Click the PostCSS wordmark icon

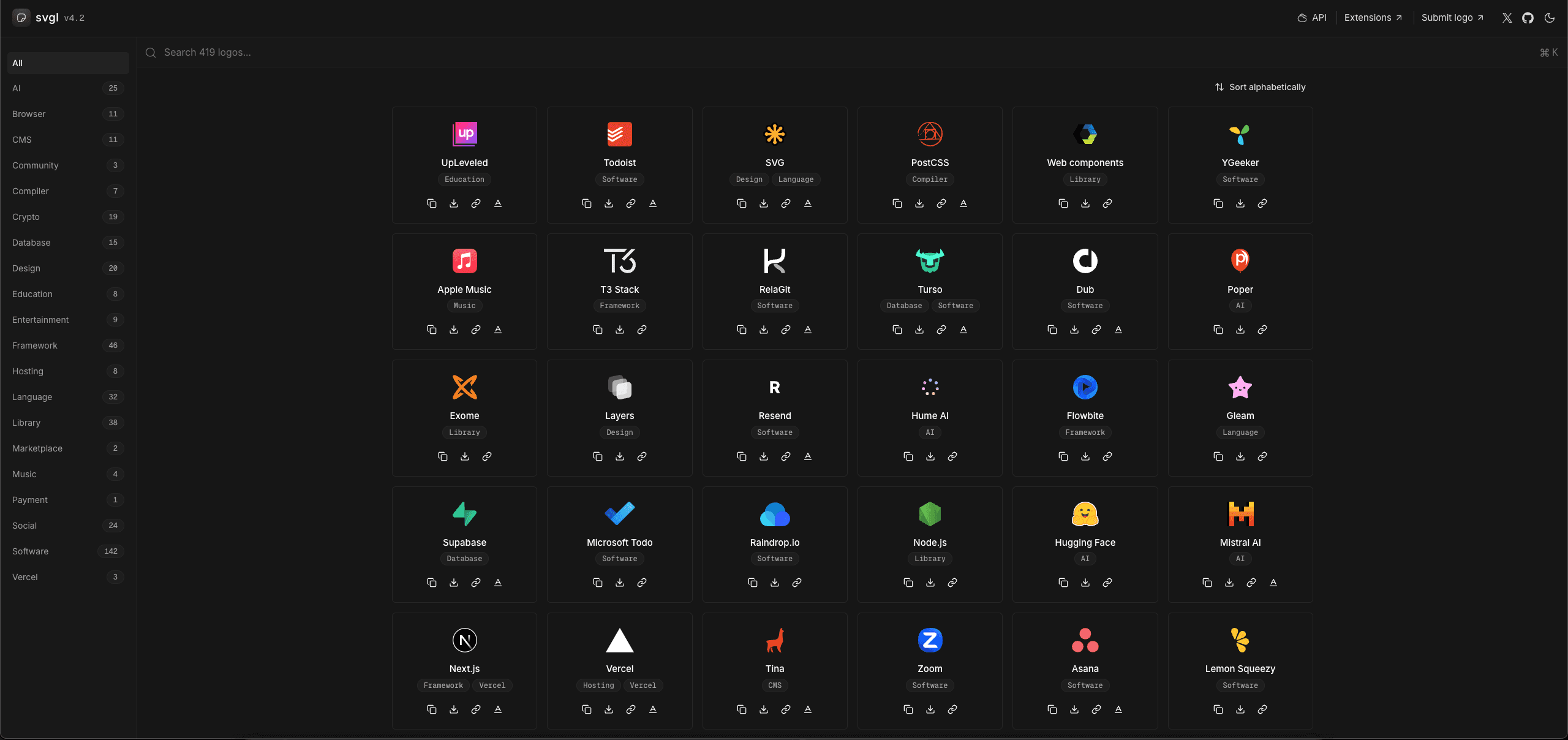[x=963, y=203]
